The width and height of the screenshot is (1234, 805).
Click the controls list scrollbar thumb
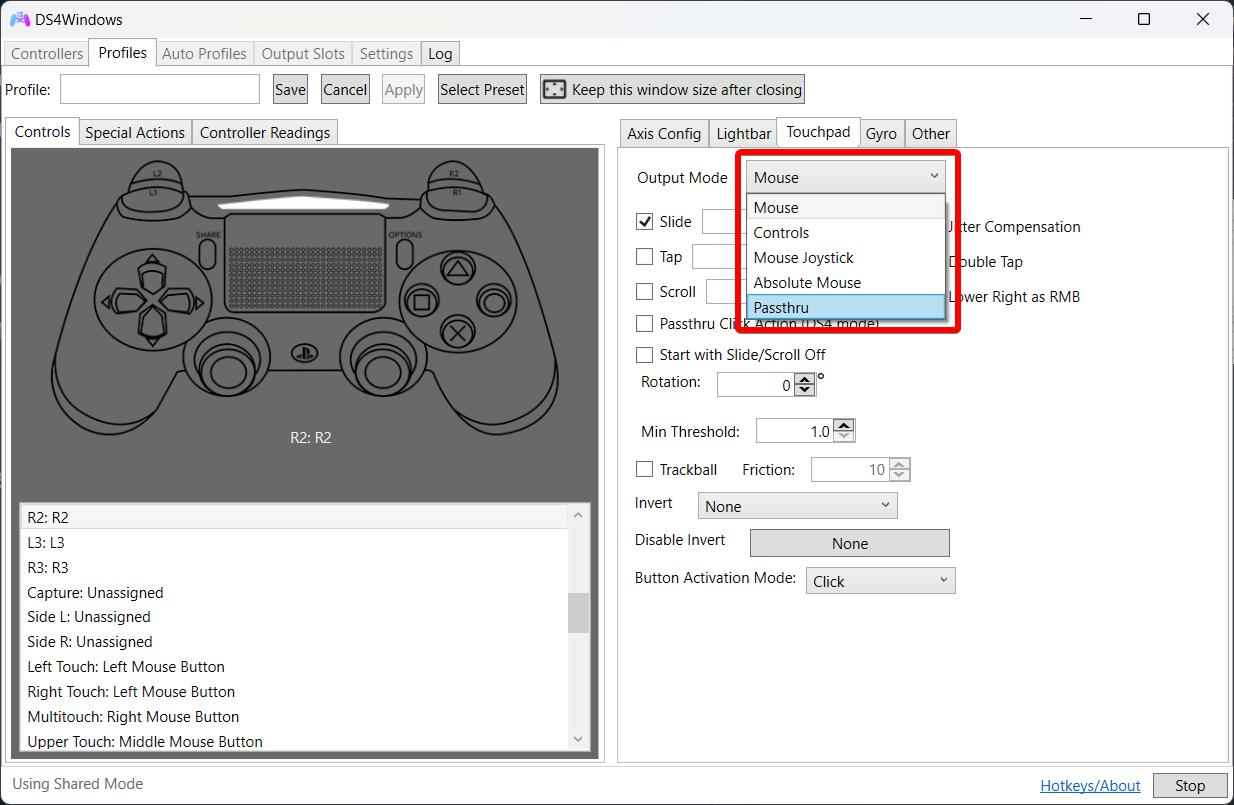[x=578, y=613]
